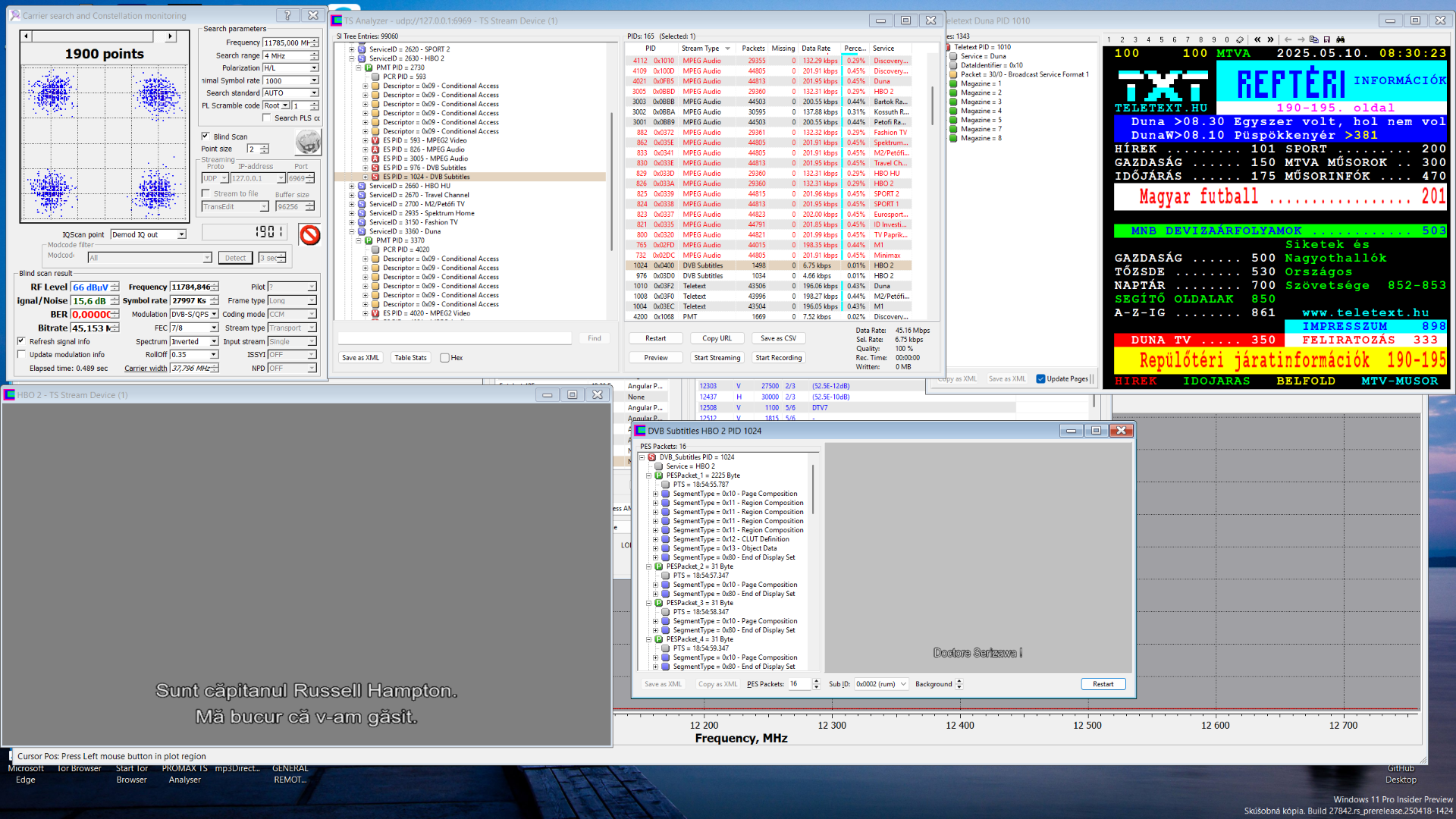Open the GitHub Desktop shortcut

[1401, 773]
